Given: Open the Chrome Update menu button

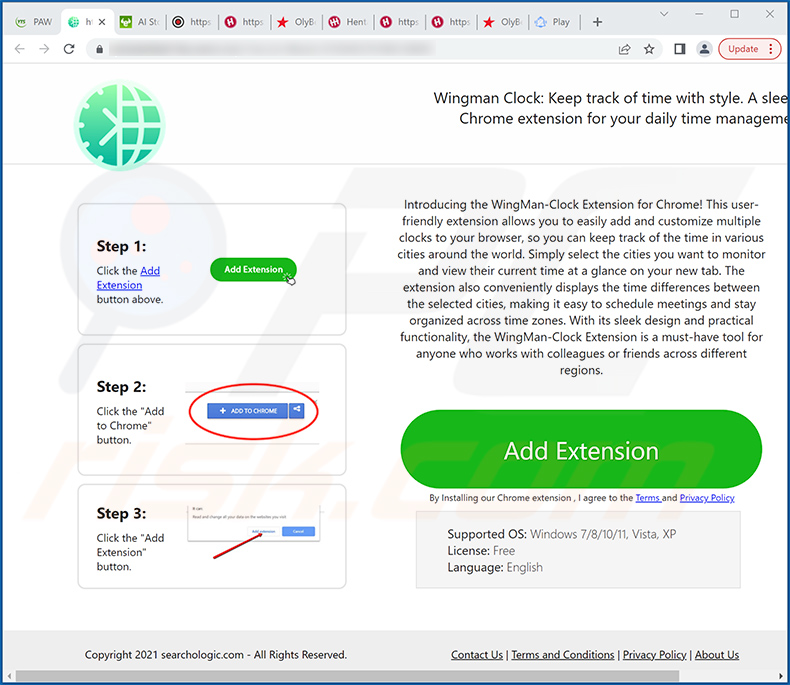Looking at the screenshot, I should pos(749,49).
